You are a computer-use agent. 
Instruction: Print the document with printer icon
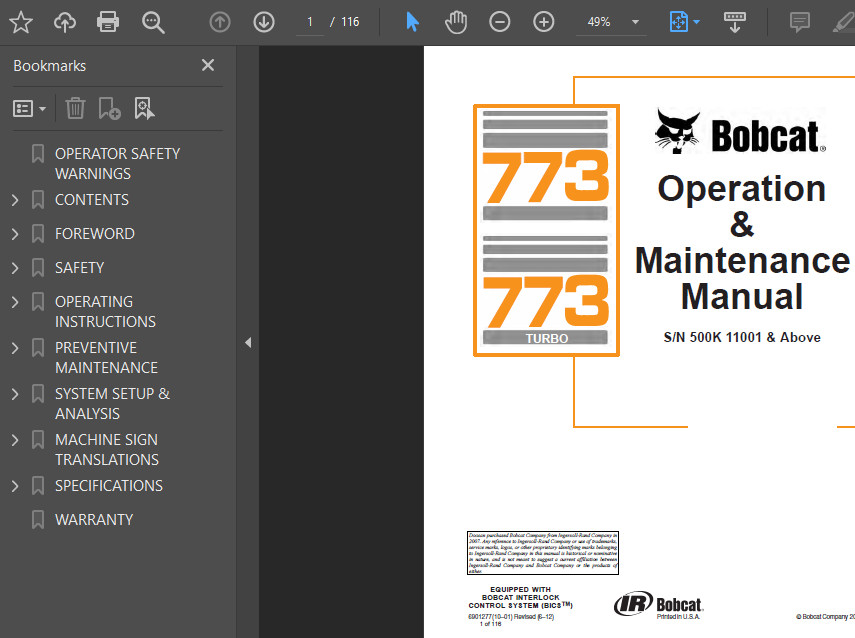coord(107,22)
